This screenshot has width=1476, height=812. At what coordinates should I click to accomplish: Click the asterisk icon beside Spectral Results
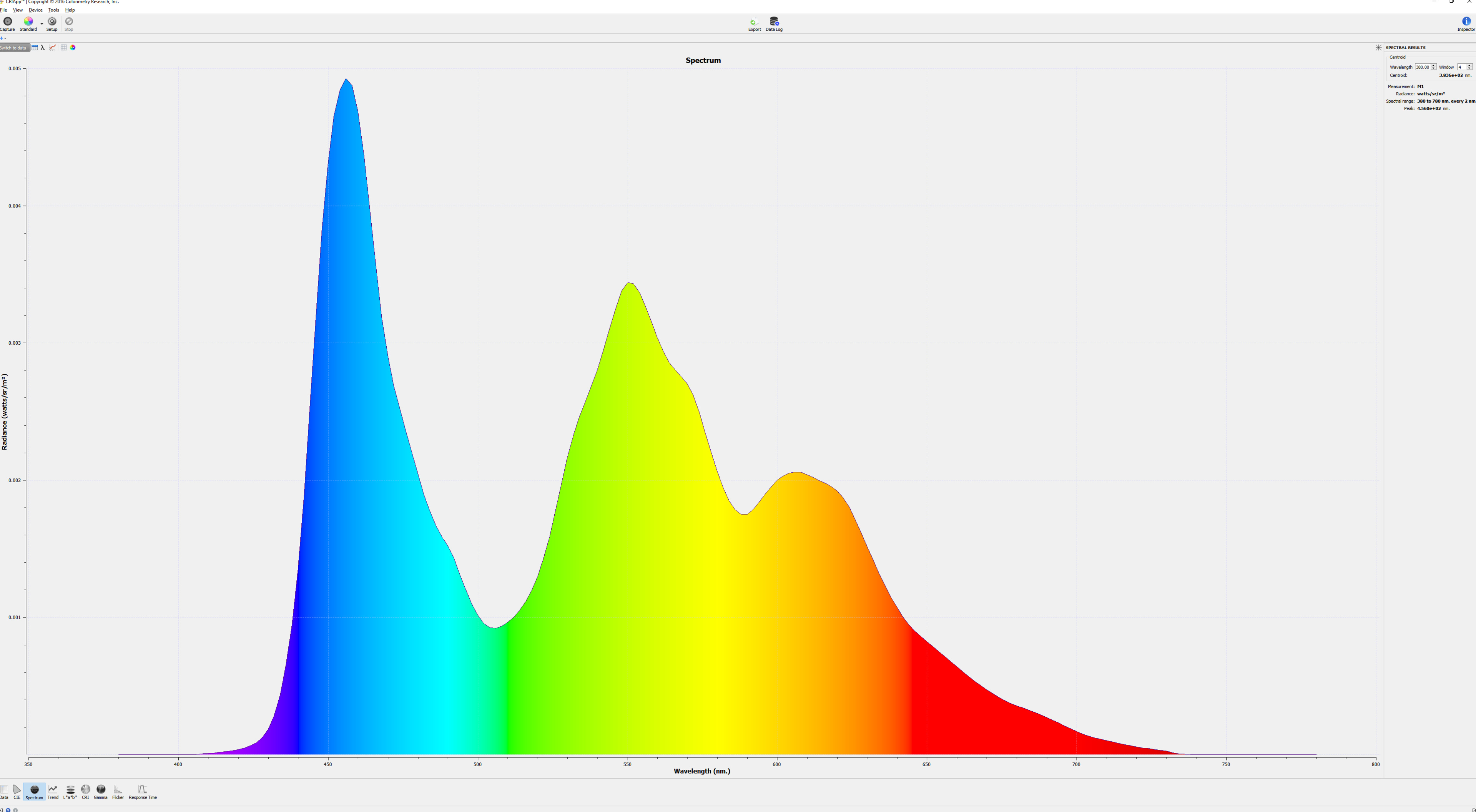(x=1378, y=48)
